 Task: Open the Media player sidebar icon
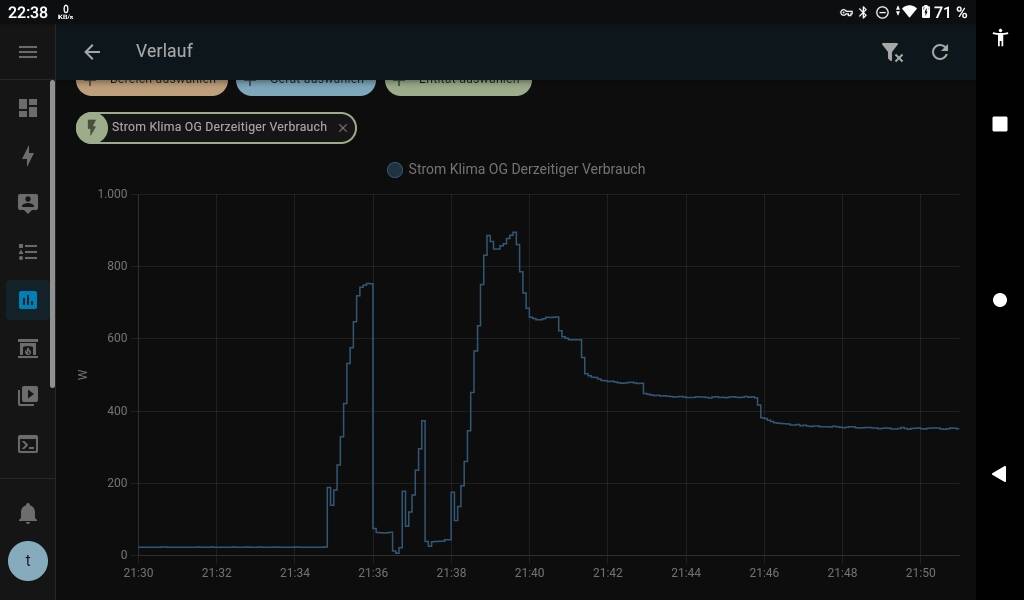(28, 396)
